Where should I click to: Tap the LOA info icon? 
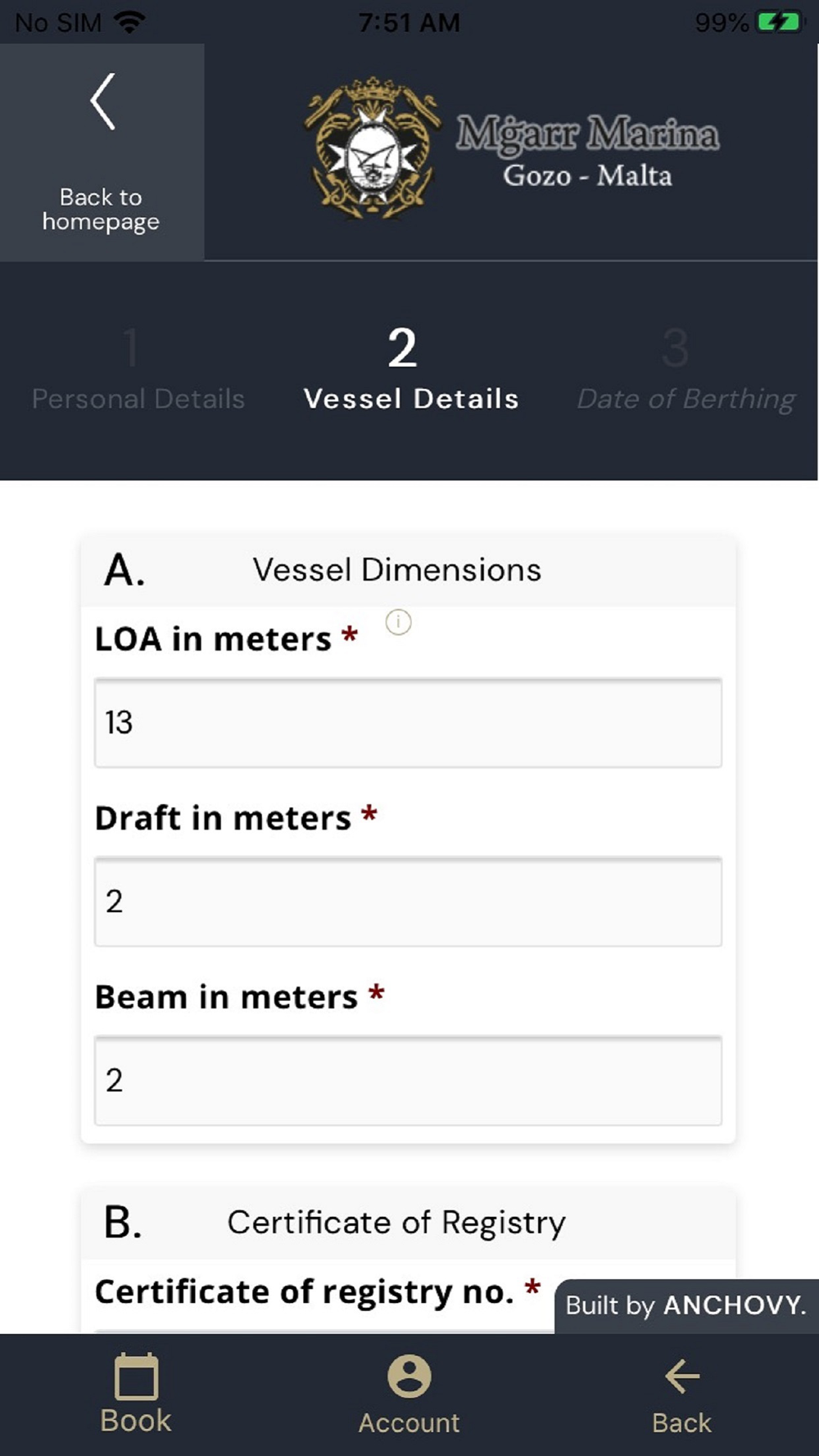[398, 622]
